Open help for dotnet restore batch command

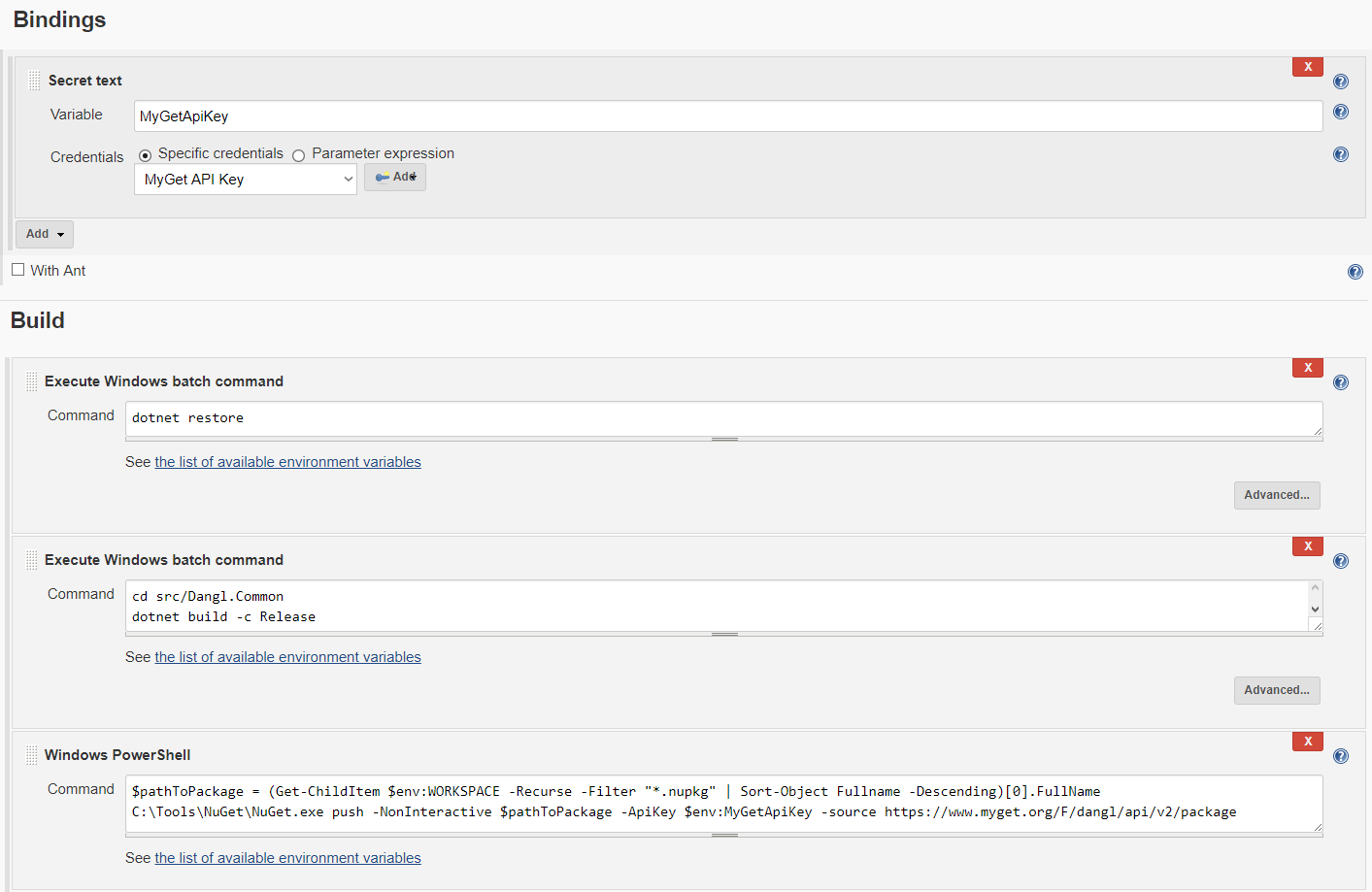click(x=1341, y=382)
